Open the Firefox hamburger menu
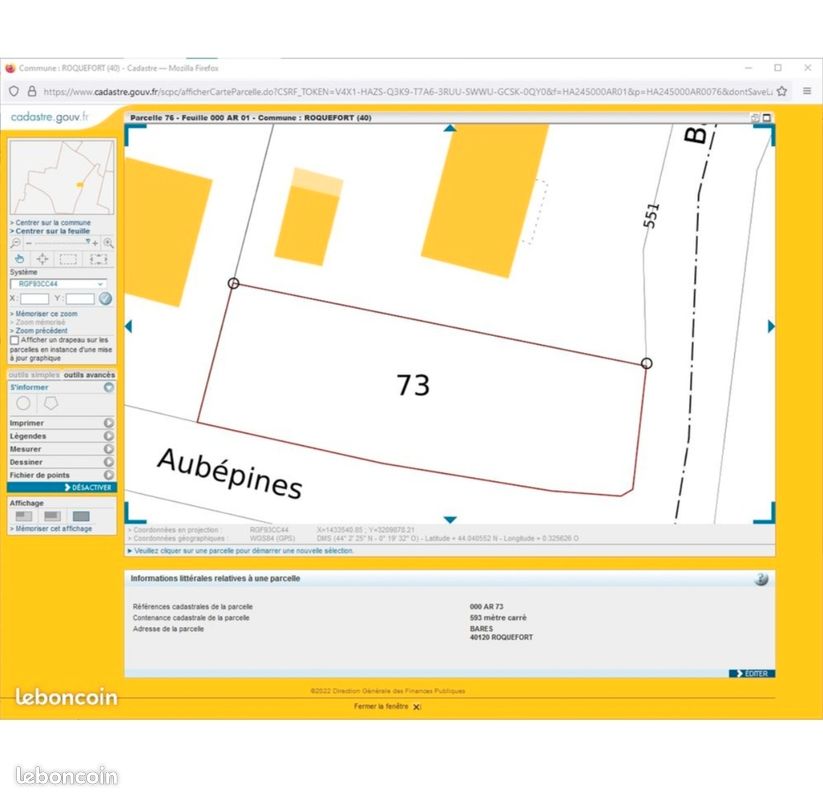 (807, 91)
